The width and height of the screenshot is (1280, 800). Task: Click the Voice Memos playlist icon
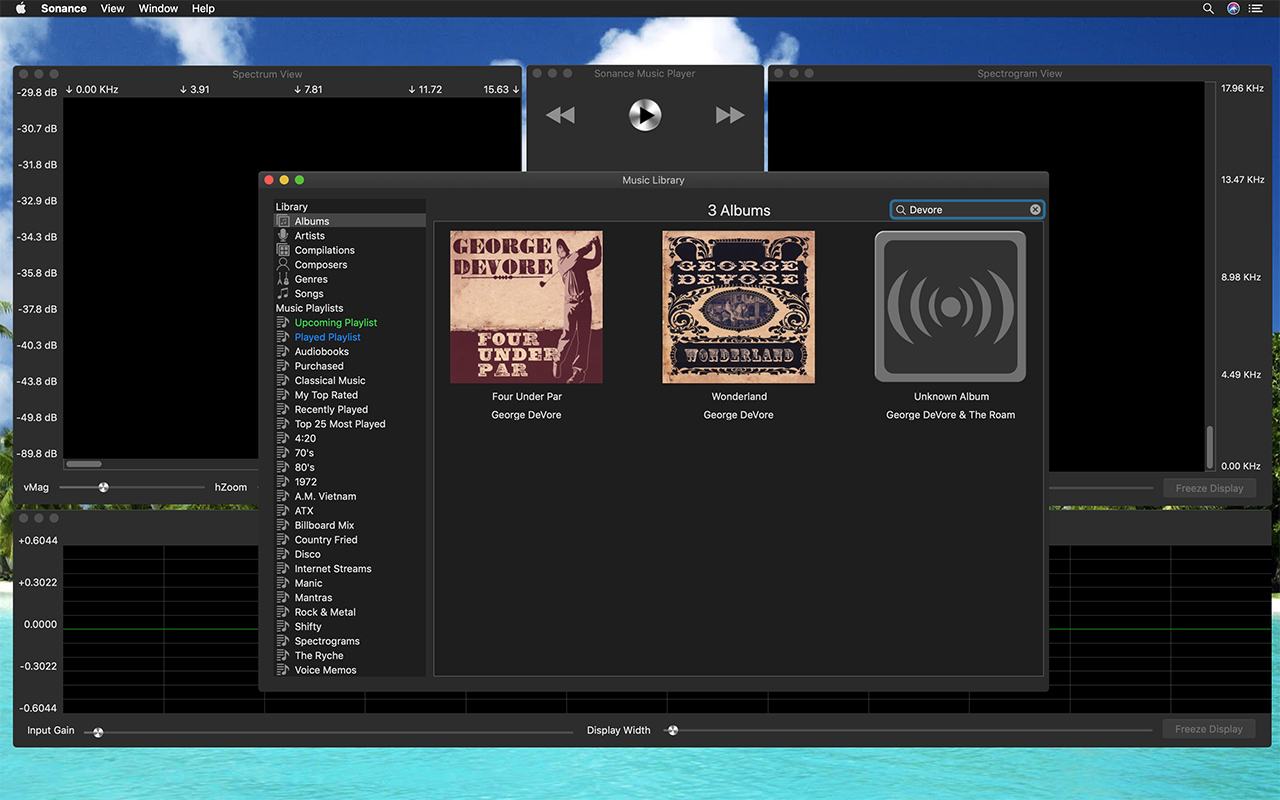point(283,670)
